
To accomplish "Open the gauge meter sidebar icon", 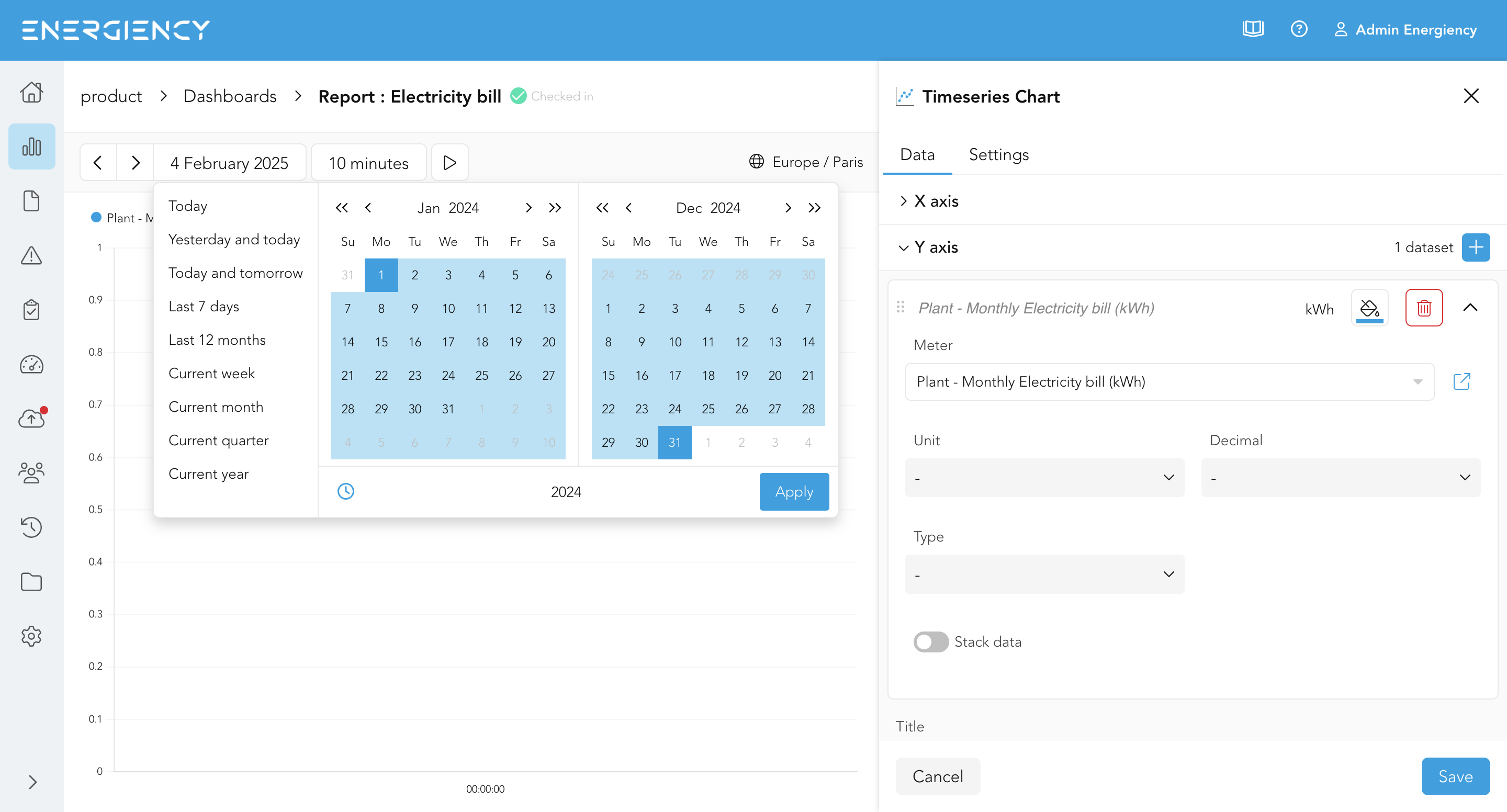I will [x=31, y=365].
